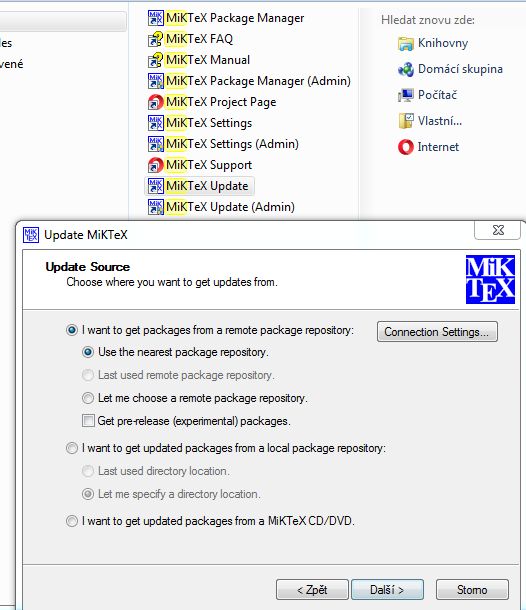The width and height of the screenshot is (526, 610).
Task: Click the Hledat znovu zde label
Action: (x=428, y=20)
